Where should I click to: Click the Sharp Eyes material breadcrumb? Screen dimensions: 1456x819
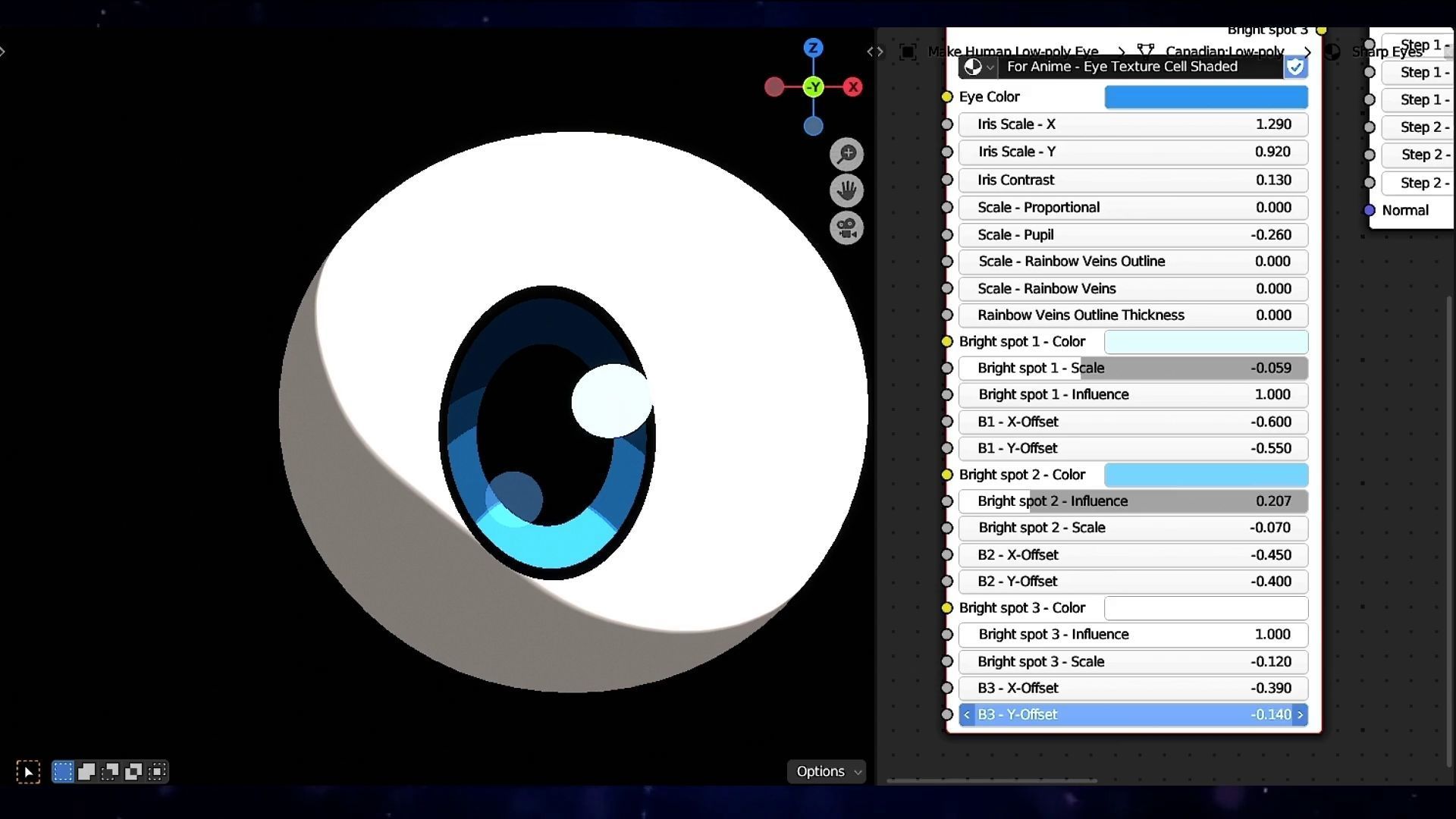(x=1387, y=52)
